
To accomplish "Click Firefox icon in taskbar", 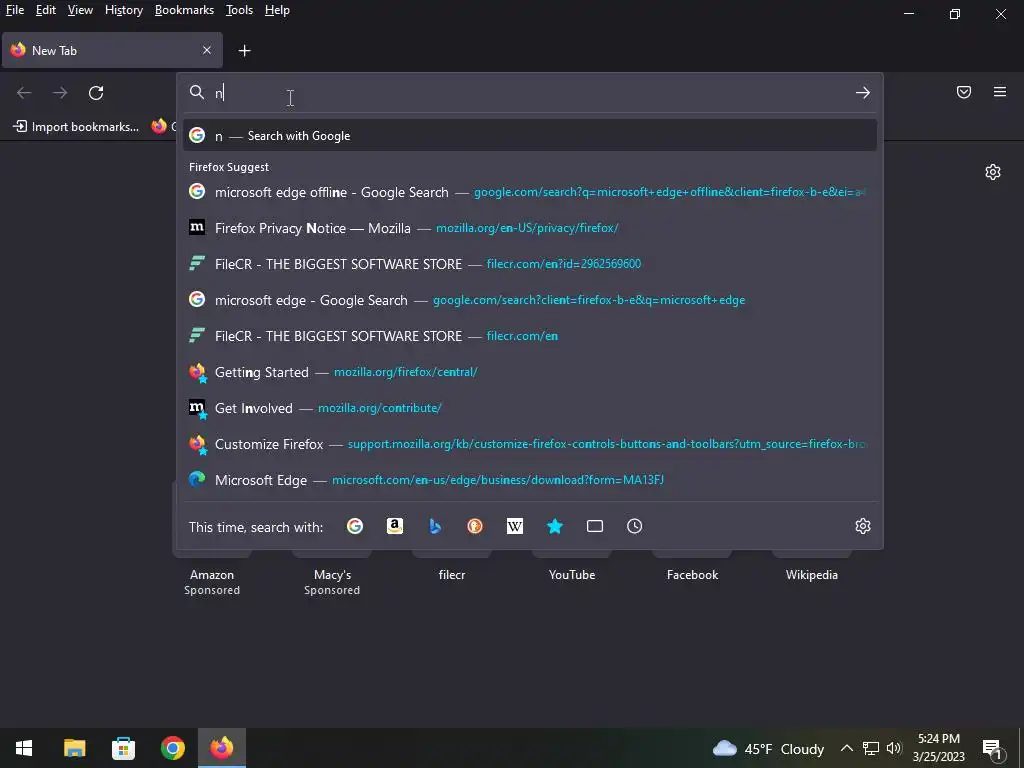I will pos(221,748).
